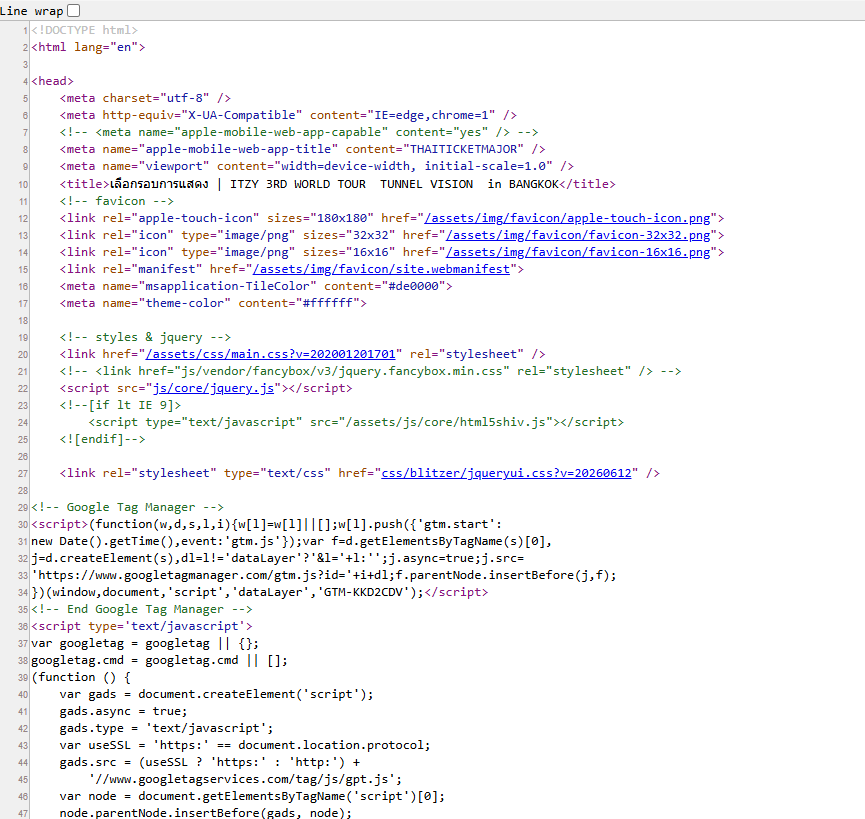Viewport: 865px width, 819px height.
Task: Click the <!DOCTYPE html> line
Action: point(84,30)
